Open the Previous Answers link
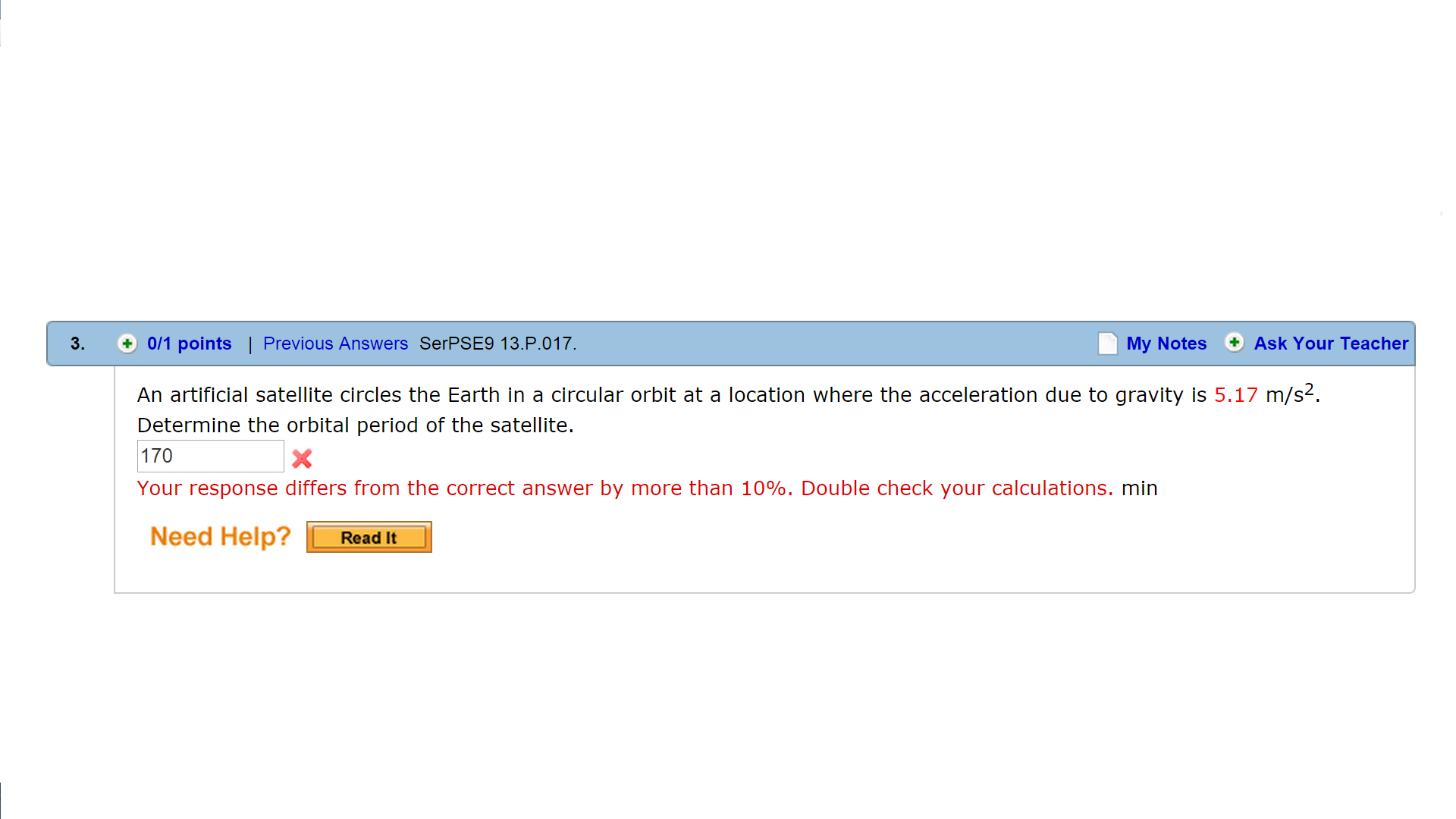 [335, 344]
